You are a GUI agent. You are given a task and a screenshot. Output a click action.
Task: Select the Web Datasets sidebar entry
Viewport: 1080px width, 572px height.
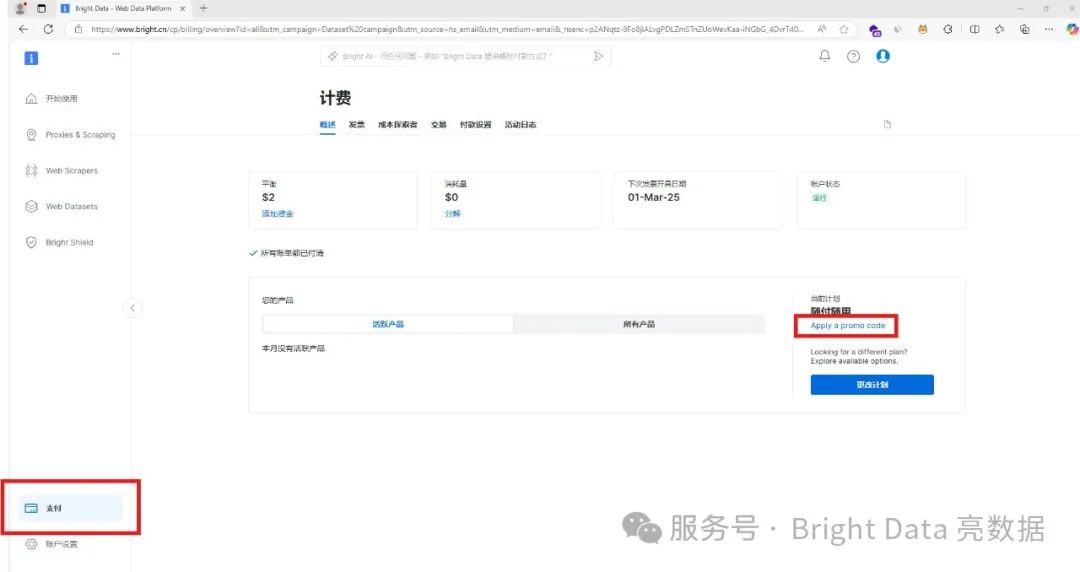pos(62,207)
